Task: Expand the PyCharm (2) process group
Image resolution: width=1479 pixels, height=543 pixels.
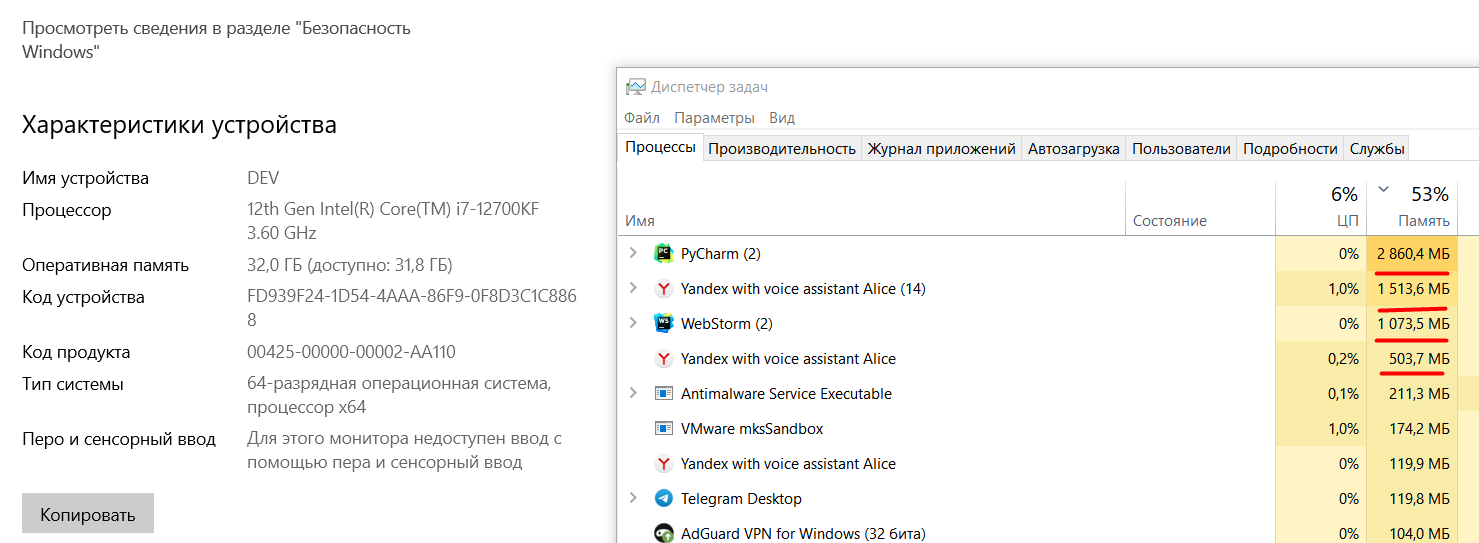Action: [632, 254]
